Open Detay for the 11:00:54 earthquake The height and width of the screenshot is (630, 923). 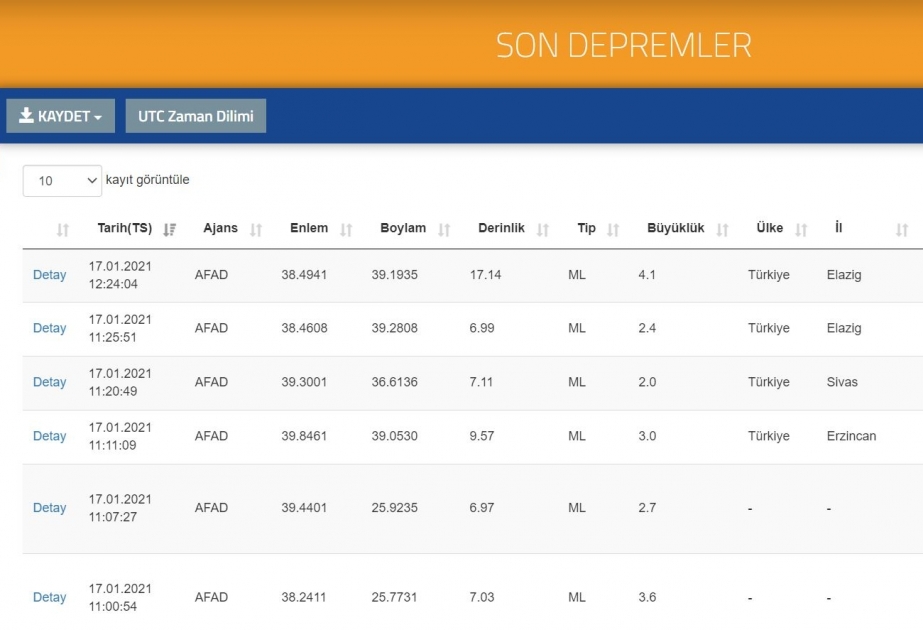(x=49, y=598)
